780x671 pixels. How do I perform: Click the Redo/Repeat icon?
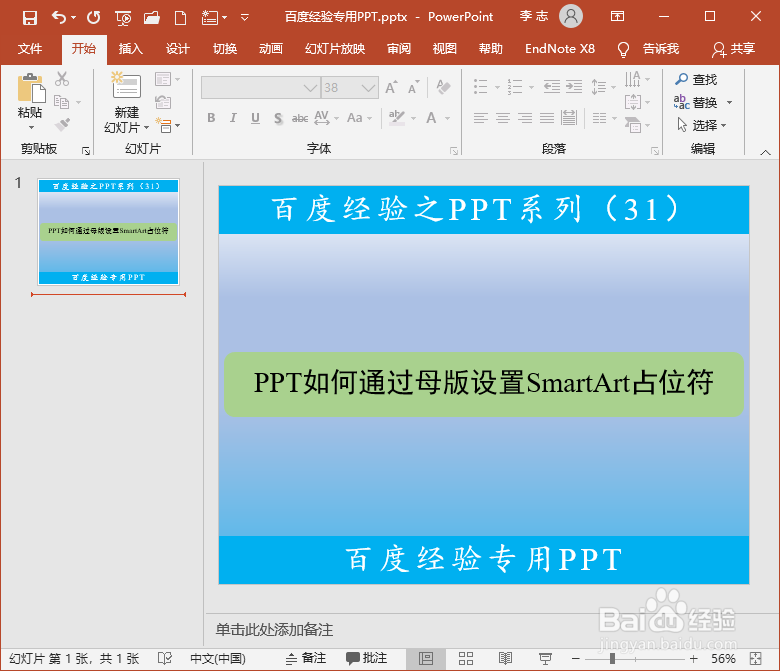pyautogui.click(x=94, y=18)
